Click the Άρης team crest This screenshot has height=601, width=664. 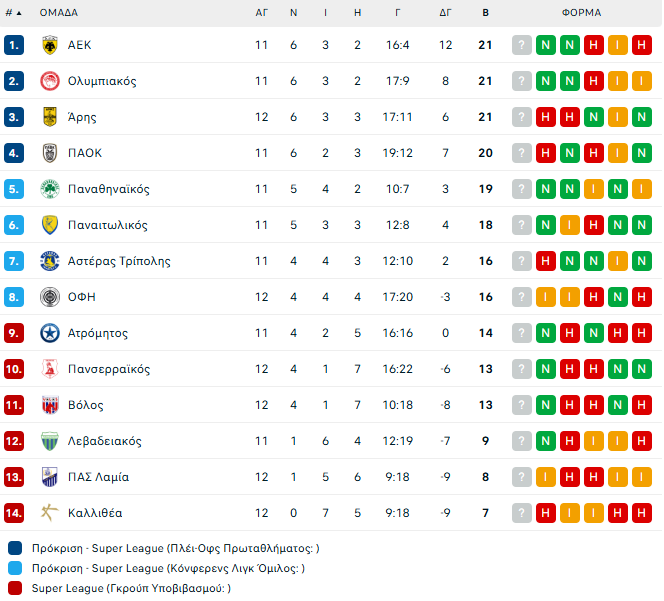pos(49,117)
